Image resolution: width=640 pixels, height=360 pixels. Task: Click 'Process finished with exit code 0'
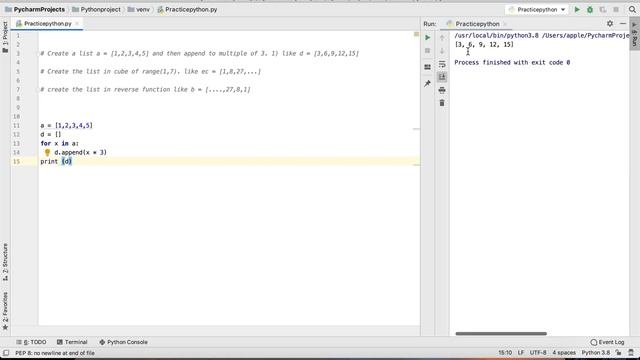(512, 62)
